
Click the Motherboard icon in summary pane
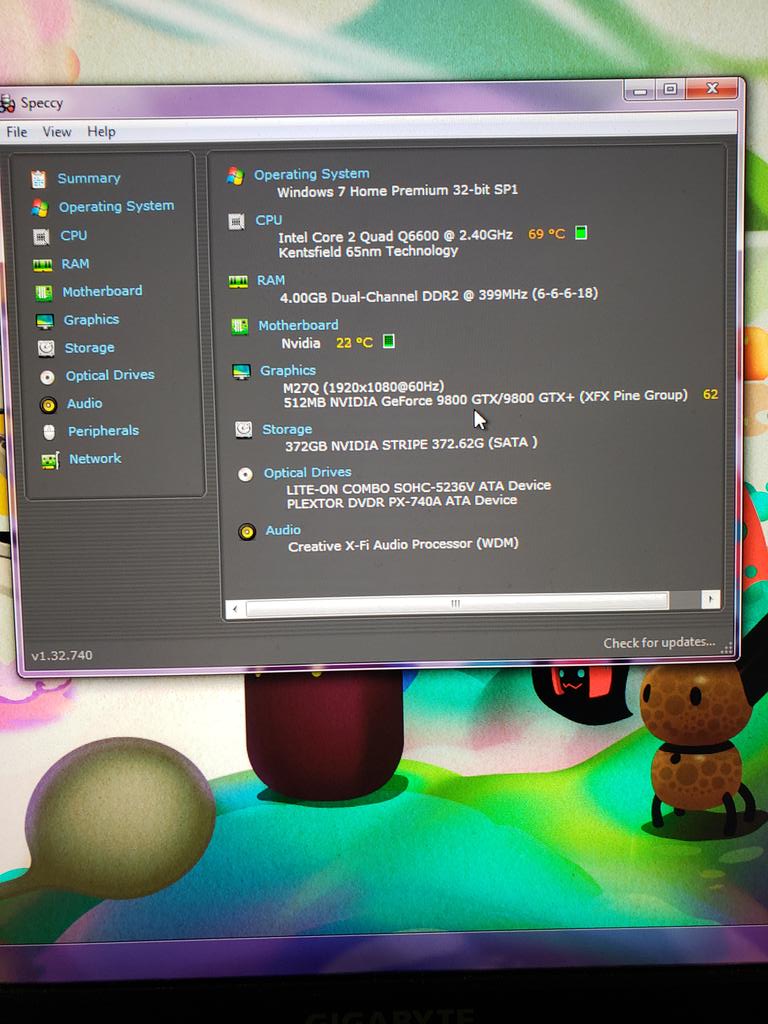(240, 326)
